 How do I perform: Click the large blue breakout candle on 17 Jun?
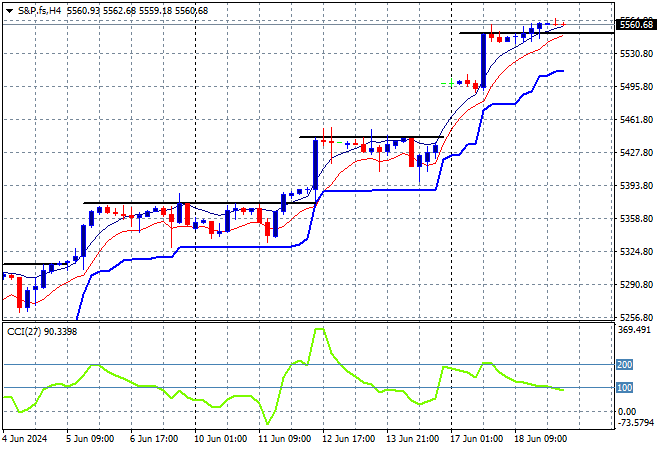pos(484,61)
